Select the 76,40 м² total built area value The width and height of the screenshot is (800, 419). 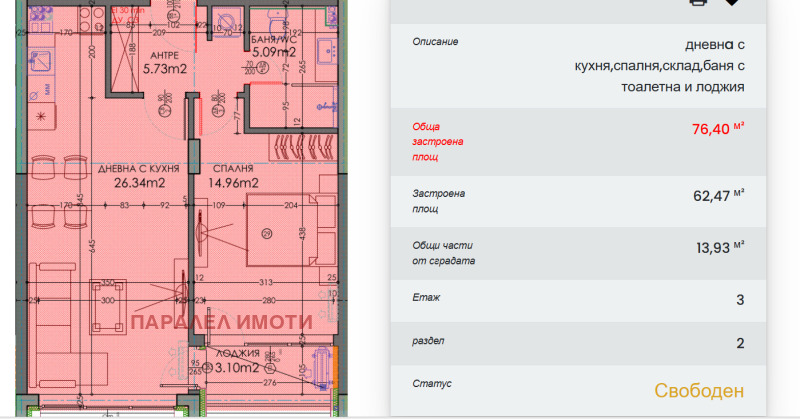coord(718,129)
